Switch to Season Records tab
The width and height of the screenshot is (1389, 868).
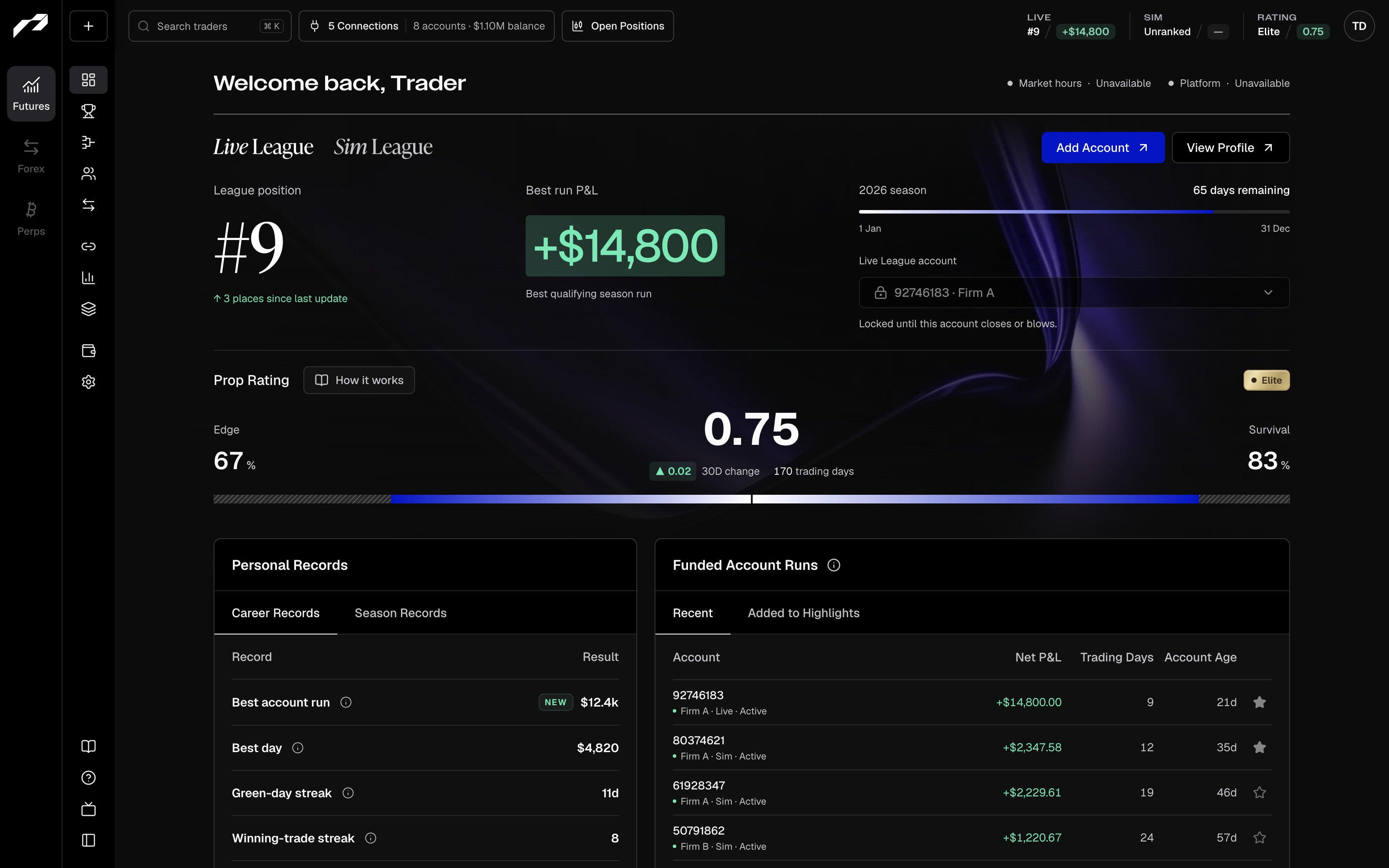tap(401, 613)
